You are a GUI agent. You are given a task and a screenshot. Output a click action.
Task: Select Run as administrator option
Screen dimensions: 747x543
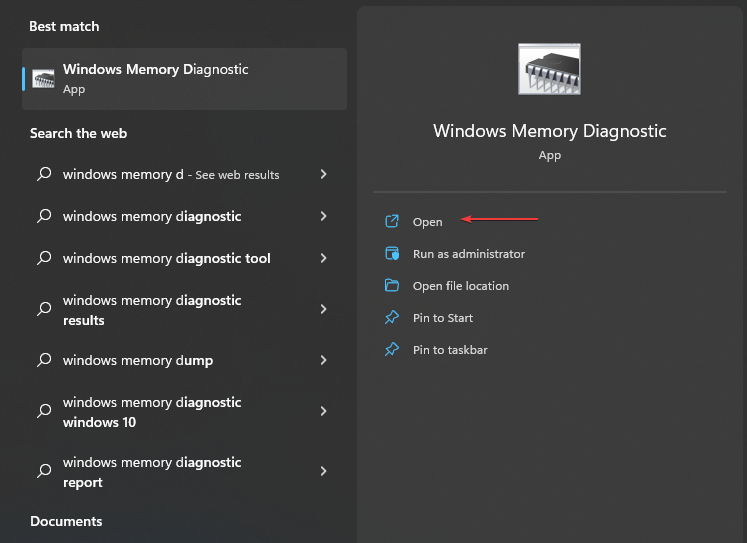pos(468,254)
